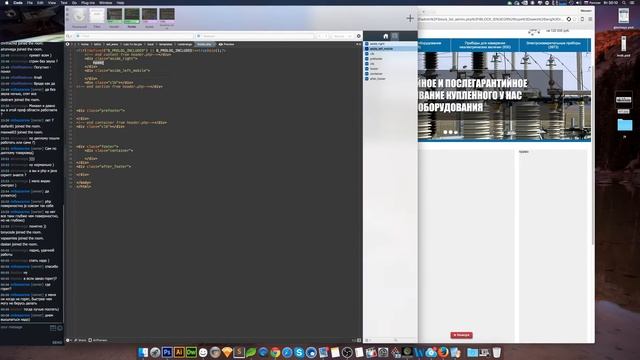
Task: Open Safari compass icon in the dock
Action: (x=287, y=352)
